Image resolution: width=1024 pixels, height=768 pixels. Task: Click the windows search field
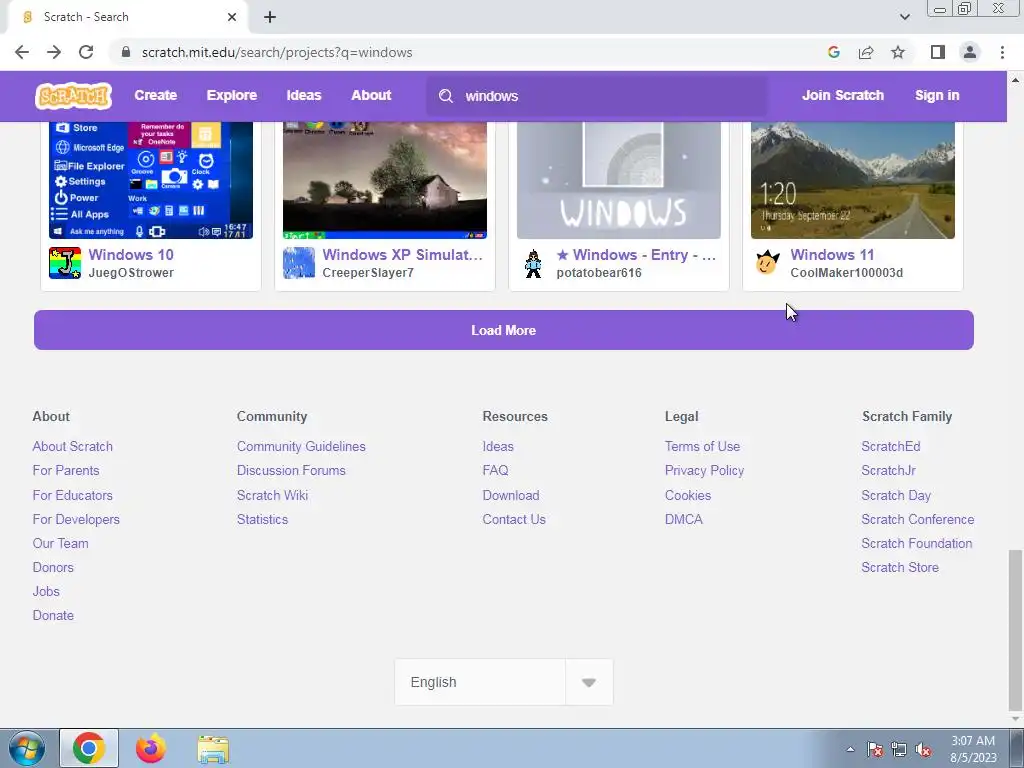[598, 96]
